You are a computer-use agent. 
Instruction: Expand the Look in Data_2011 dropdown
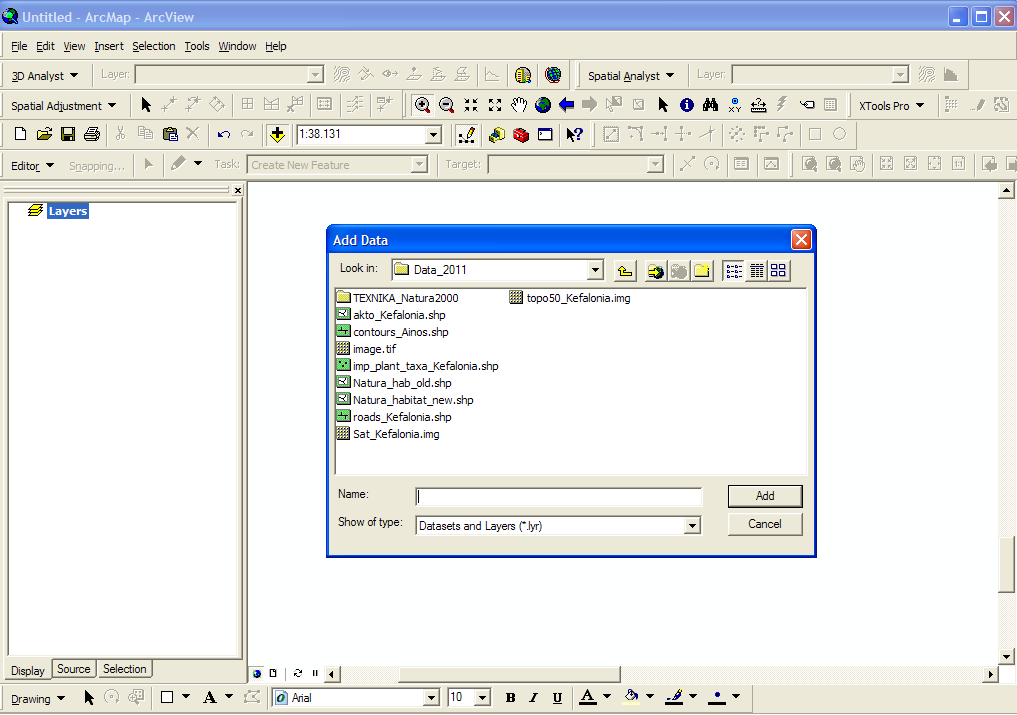coord(595,270)
